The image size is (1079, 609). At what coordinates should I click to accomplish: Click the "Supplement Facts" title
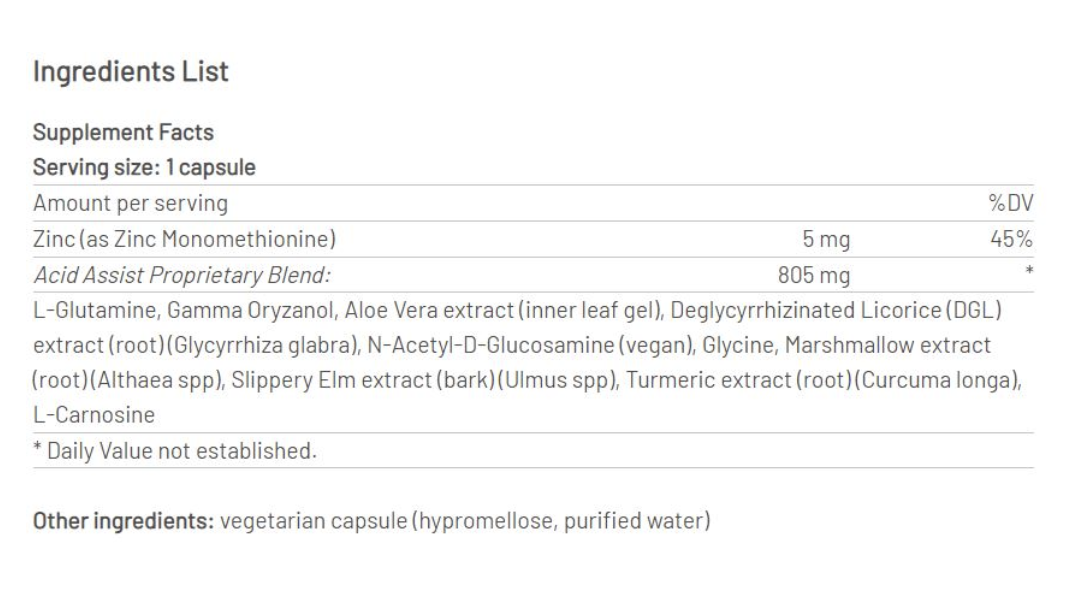[123, 132]
